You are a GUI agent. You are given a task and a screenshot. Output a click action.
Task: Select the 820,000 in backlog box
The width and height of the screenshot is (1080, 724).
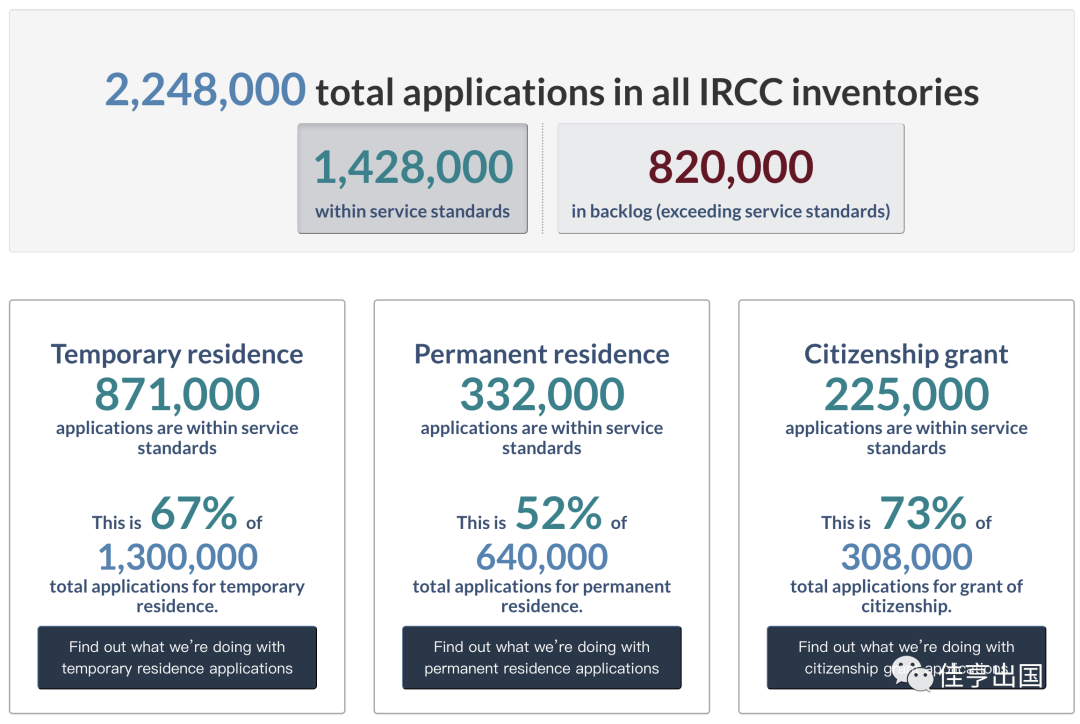click(730, 179)
